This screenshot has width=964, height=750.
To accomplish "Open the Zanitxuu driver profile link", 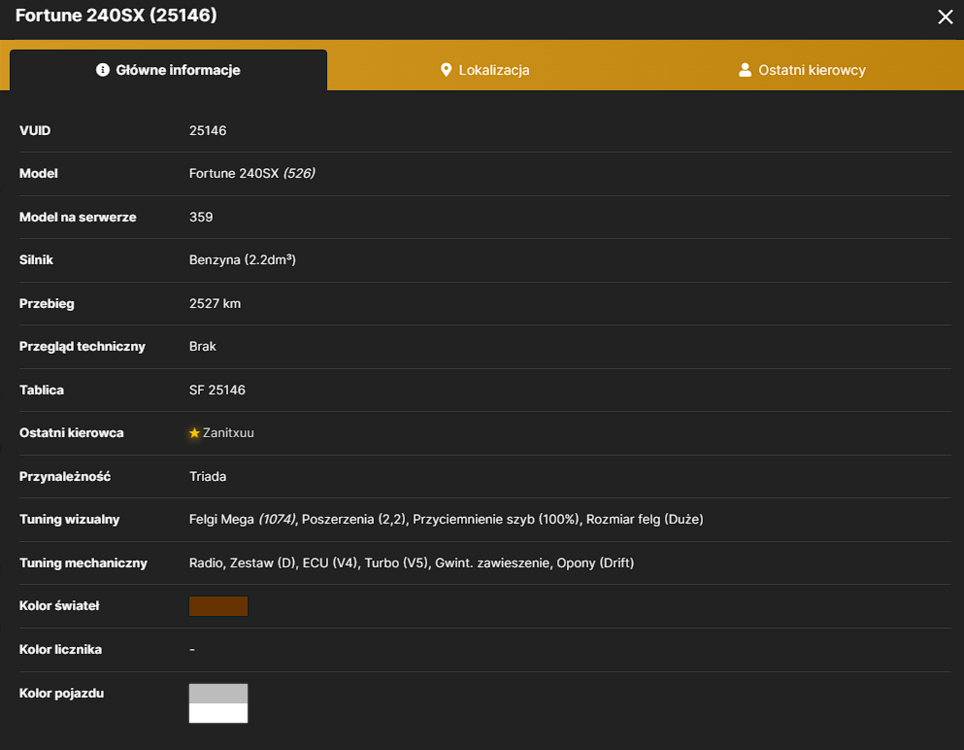I will pos(228,433).
